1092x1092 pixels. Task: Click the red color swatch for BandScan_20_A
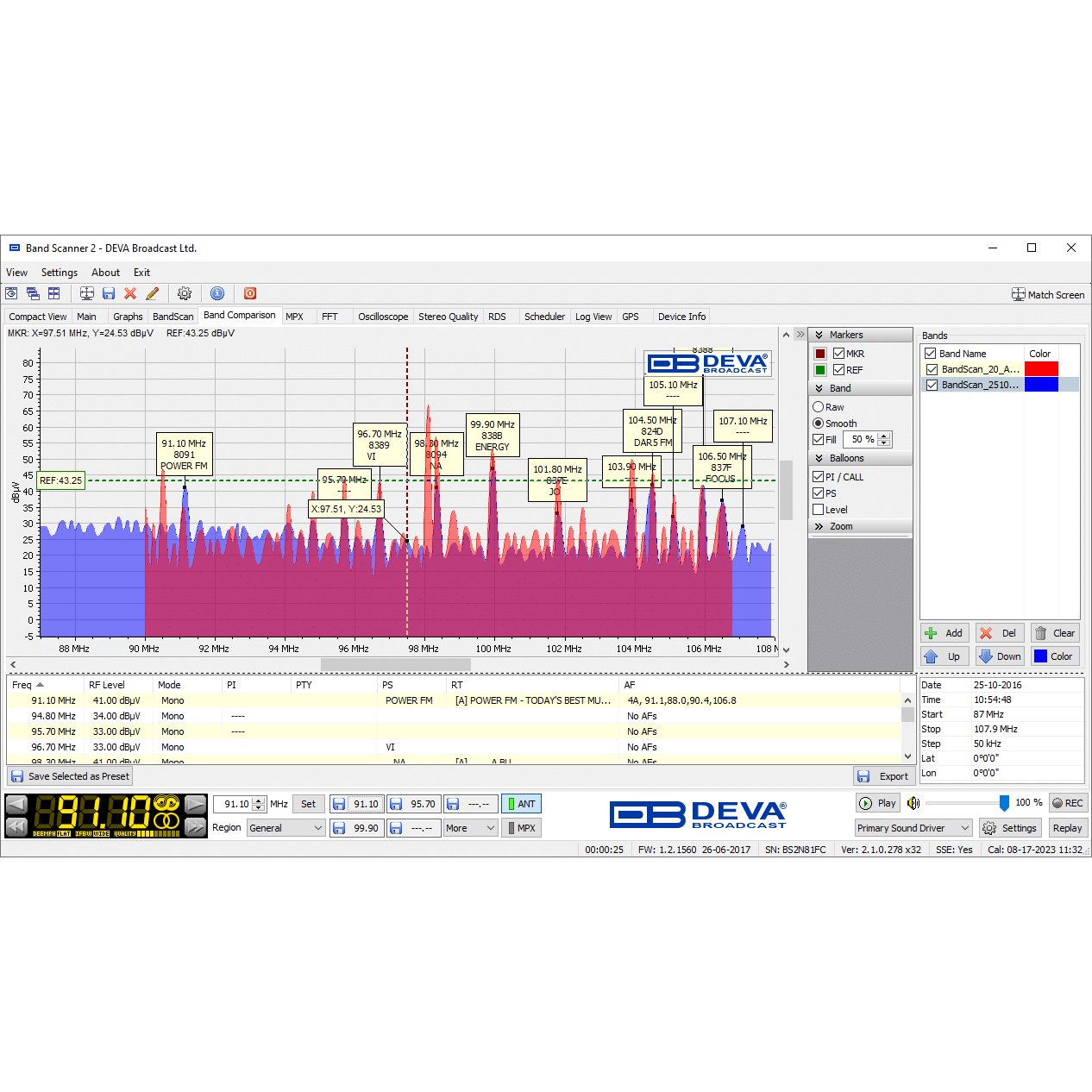click(x=1041, y=369)
